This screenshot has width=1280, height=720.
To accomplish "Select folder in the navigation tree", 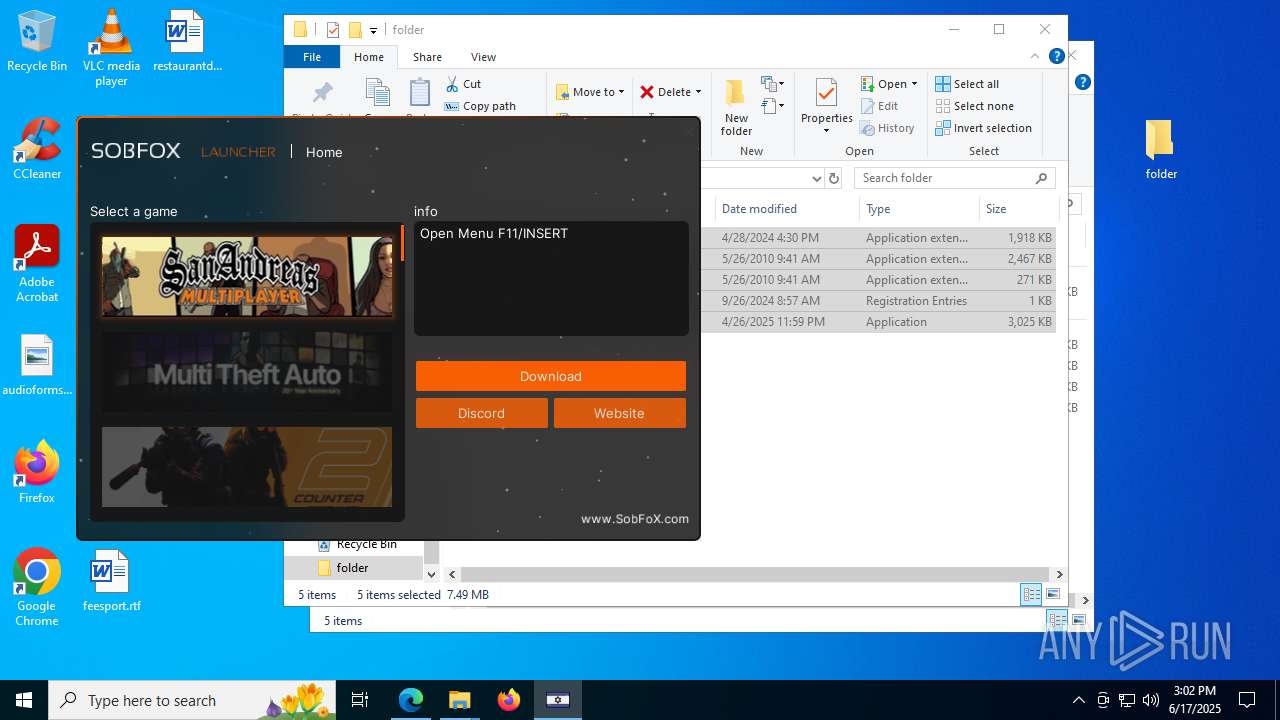I will pyautogui.click(x=354, y=567).
